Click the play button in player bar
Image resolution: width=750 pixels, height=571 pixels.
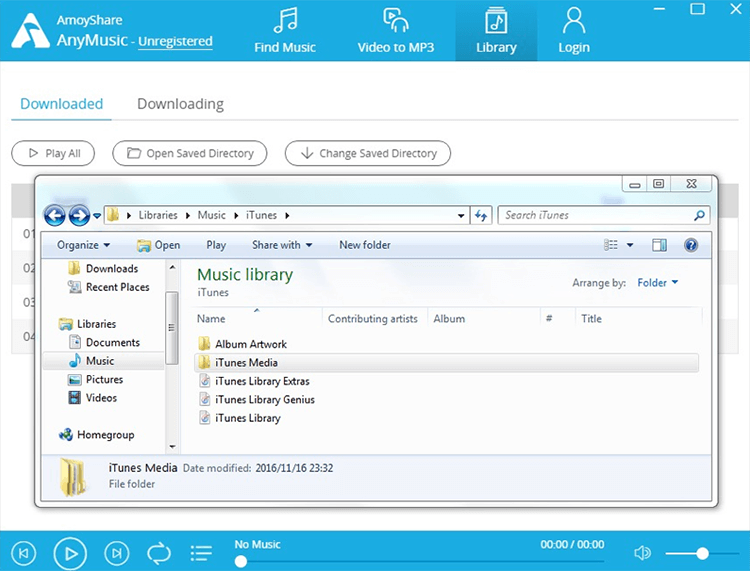pyautogui.click(x=70, y=553)
